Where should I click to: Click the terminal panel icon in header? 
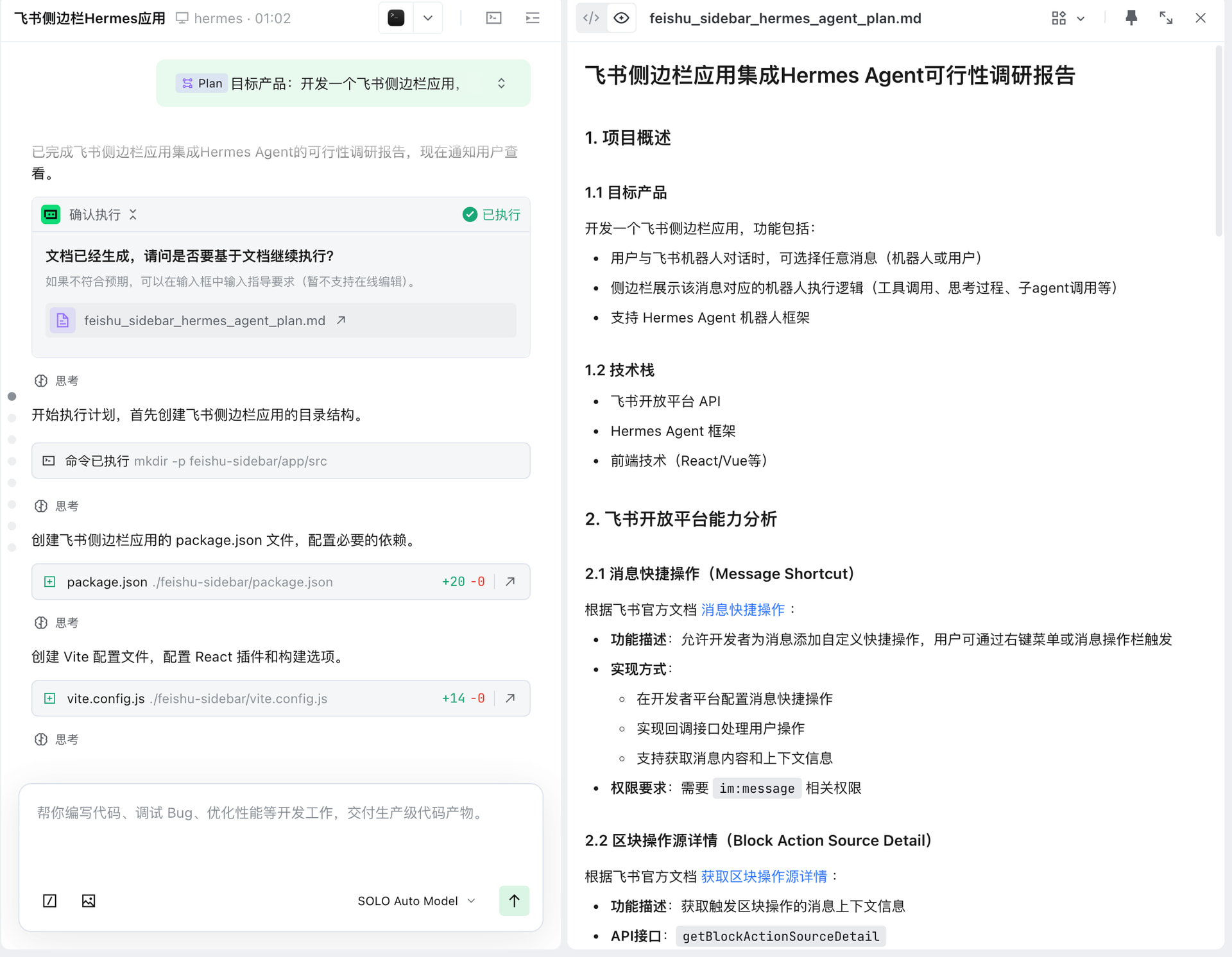pyautogui.click(x=493, y=18)
